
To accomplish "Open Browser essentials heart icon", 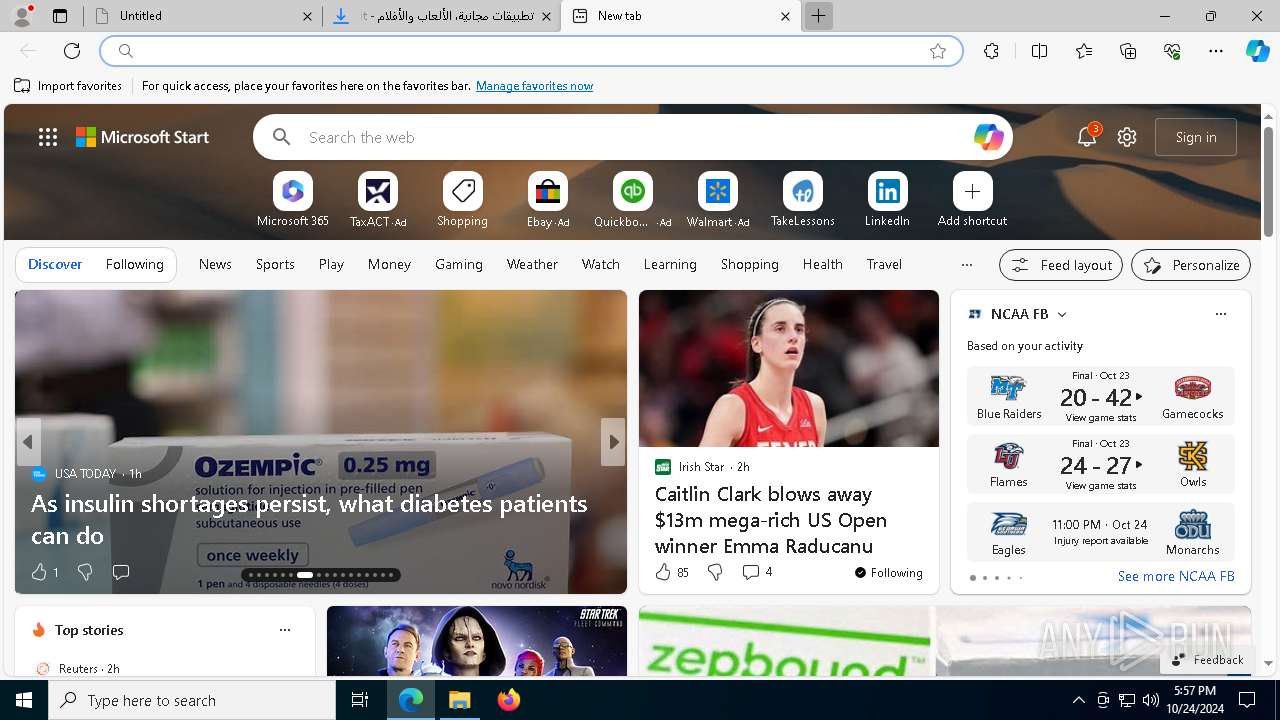I will (x=1172, y=51).
